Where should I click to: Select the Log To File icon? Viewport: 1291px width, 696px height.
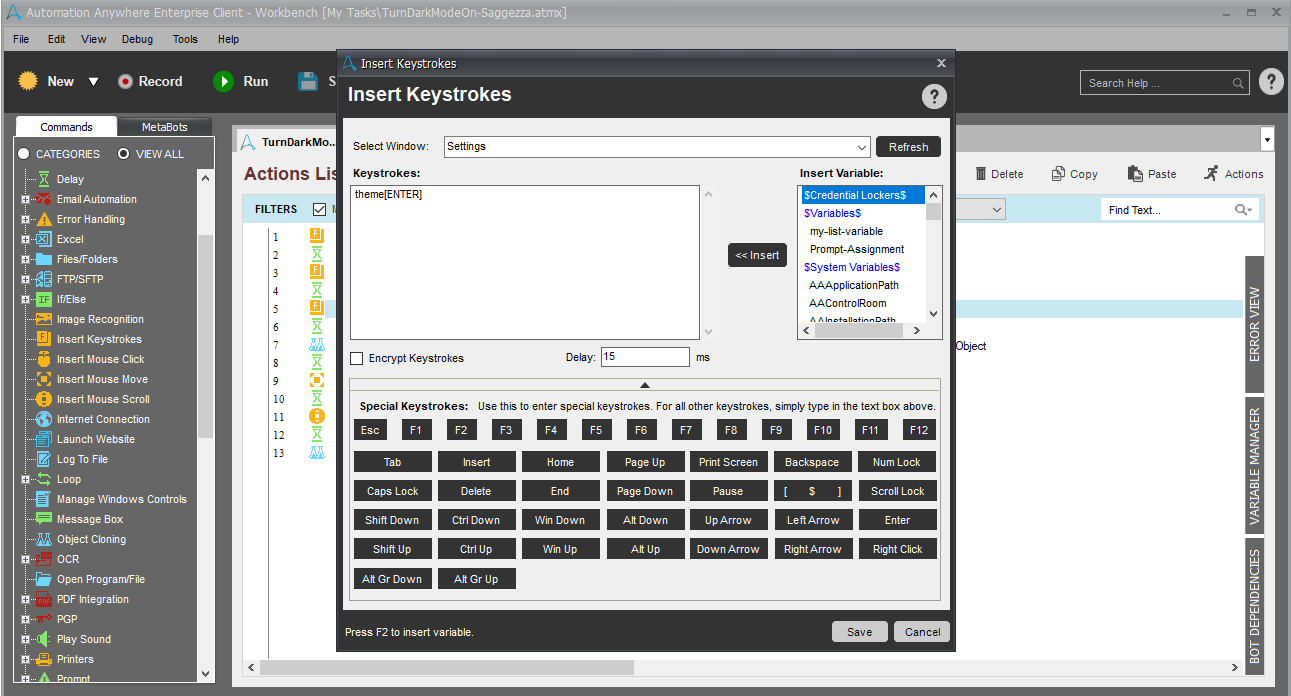pyautogui.click(x=44, y=459)
